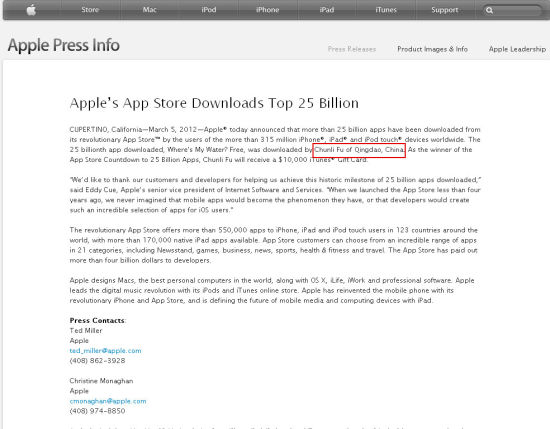Click the text "Chunli Fu of Qingdao, China"
Screen dimensions: 550x429
359,150
